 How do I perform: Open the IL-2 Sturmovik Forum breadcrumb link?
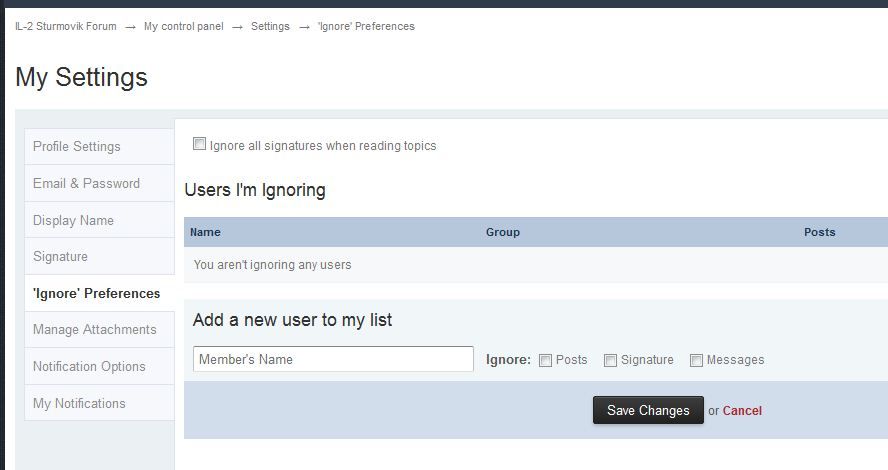point(66,26)
